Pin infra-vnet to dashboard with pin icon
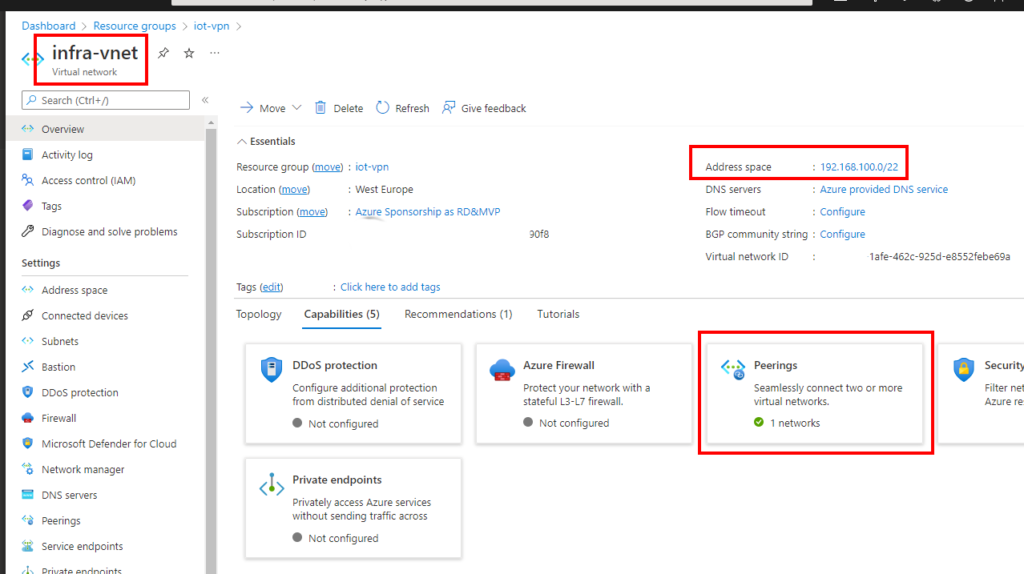This screenshot has height=574, width=1024. pos(163,53)
